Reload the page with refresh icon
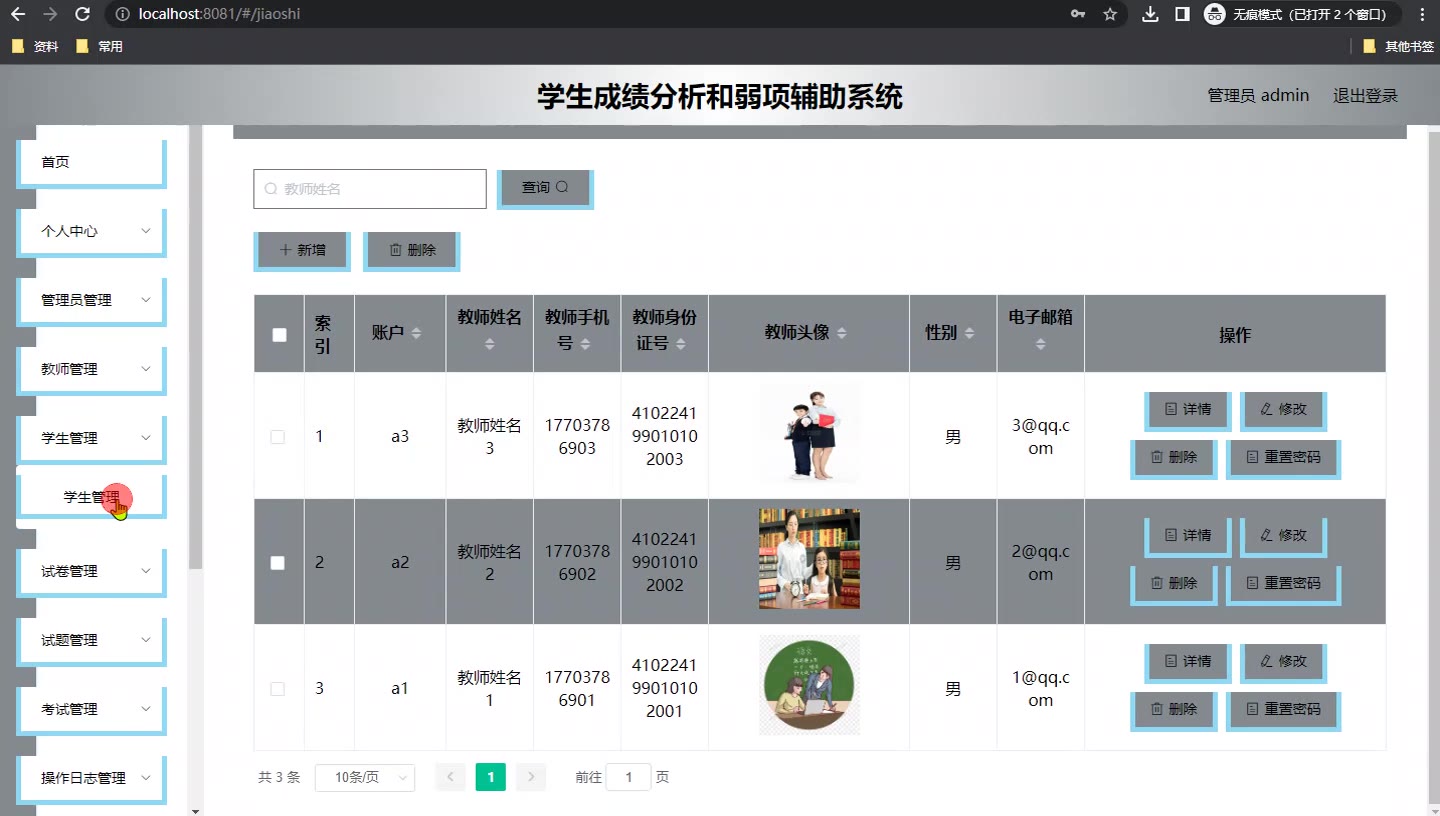Image resolution: width=1440 pixels, height=816 pixels. [x=83, y=14]
